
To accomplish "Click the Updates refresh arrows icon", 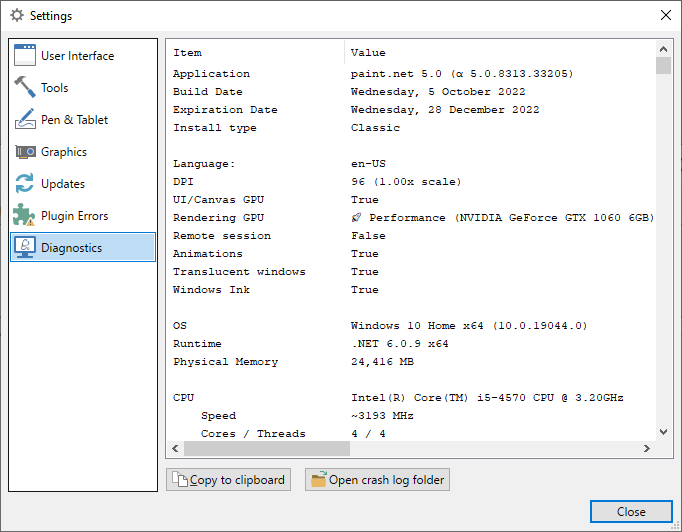I will pyautogui.click(x=24, y=183).
